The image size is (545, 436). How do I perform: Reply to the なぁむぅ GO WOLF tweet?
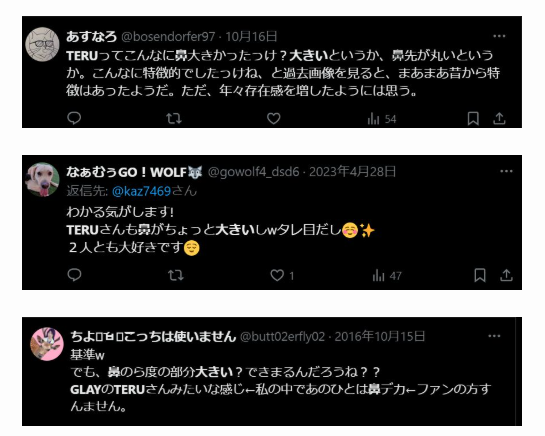(74, 275)
